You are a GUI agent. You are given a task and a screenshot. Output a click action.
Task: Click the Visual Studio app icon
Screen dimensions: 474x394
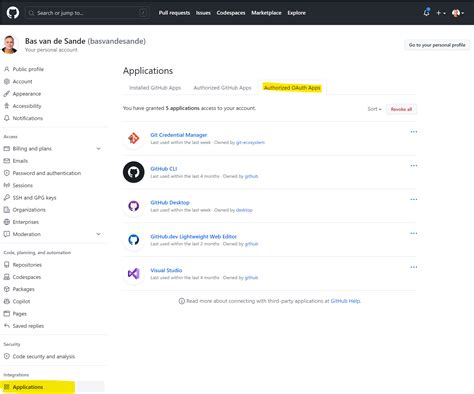coord(134,274)
